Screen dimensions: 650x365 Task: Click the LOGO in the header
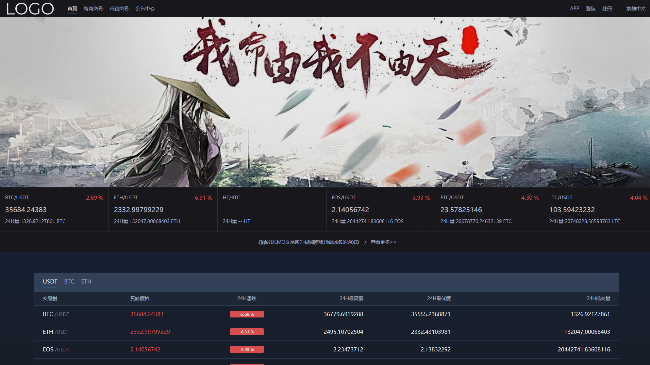(x=30, y=8)
